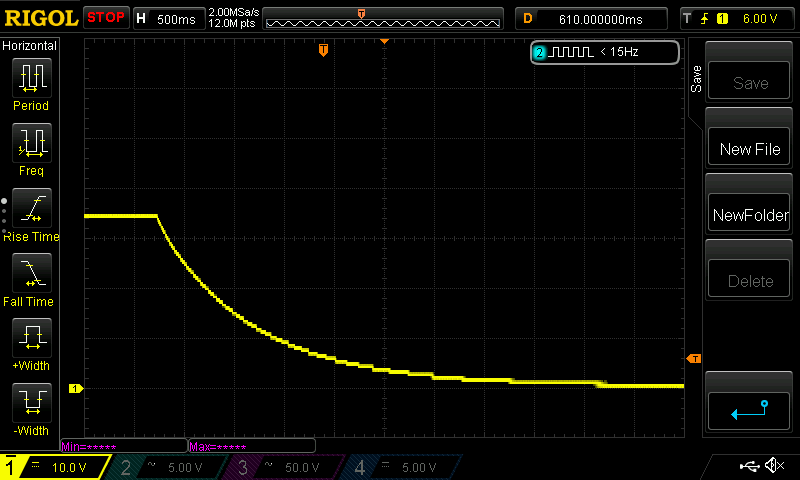
Task: Click the trigger falling-edge slope icon
Action: [x=705, y=19]
